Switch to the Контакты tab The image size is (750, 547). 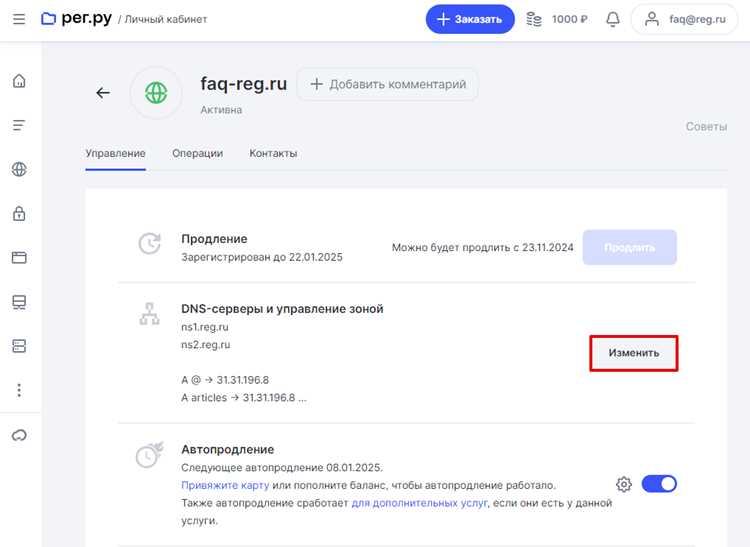273,153
